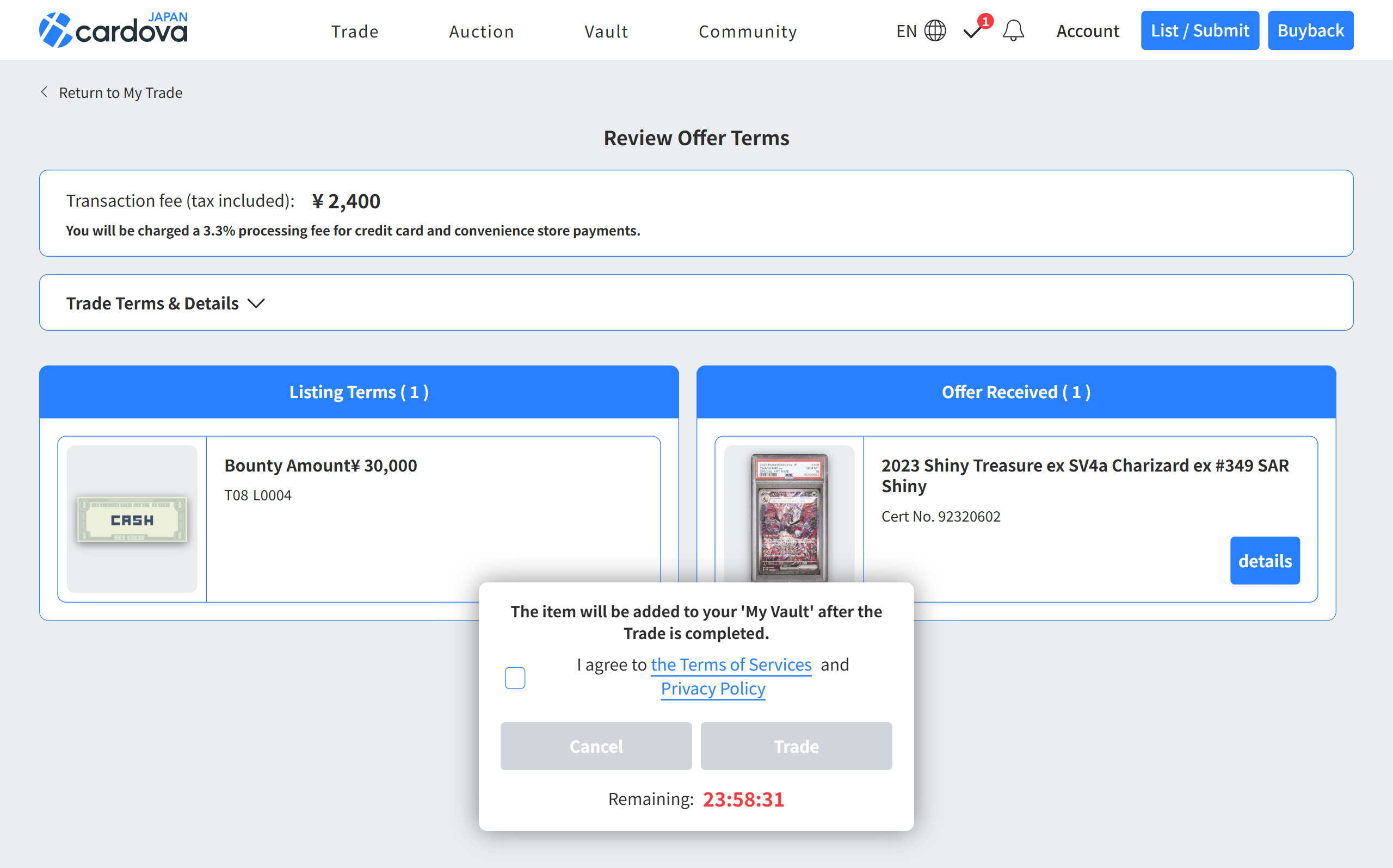
Task: Expand the Trade Terms & Details section
Action: [x=152, y=303]
